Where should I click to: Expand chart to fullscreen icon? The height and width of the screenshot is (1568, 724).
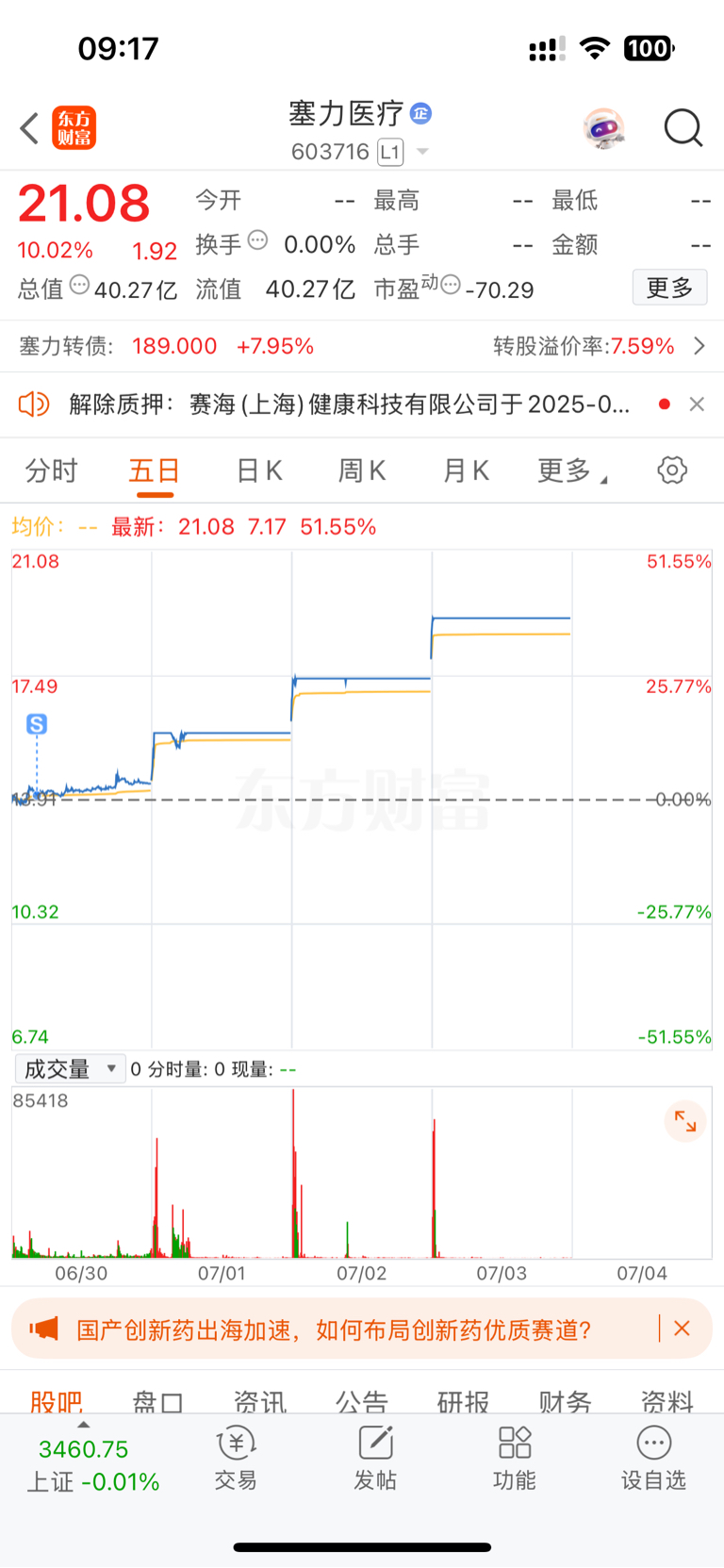[685, 1121]
